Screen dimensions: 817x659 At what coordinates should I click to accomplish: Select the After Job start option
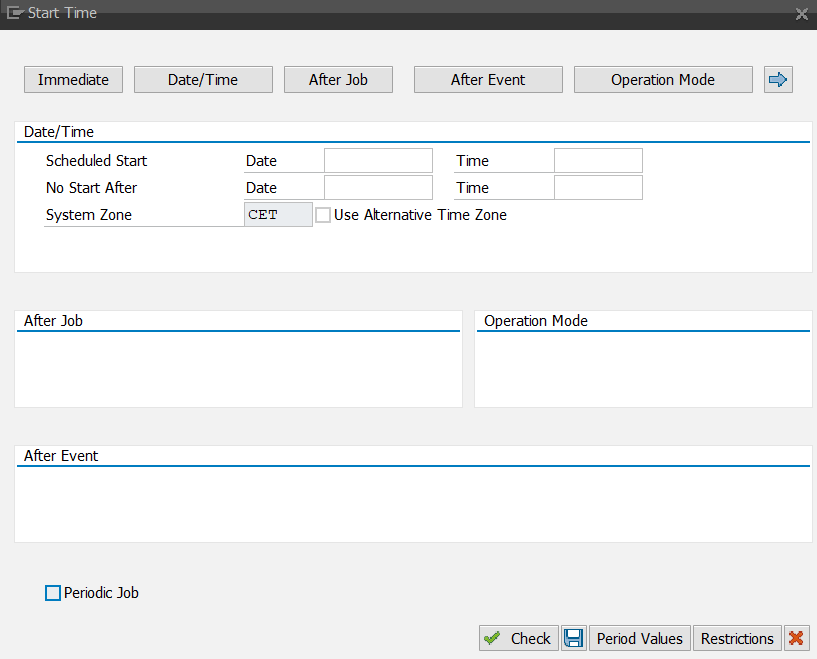(338, 79)
